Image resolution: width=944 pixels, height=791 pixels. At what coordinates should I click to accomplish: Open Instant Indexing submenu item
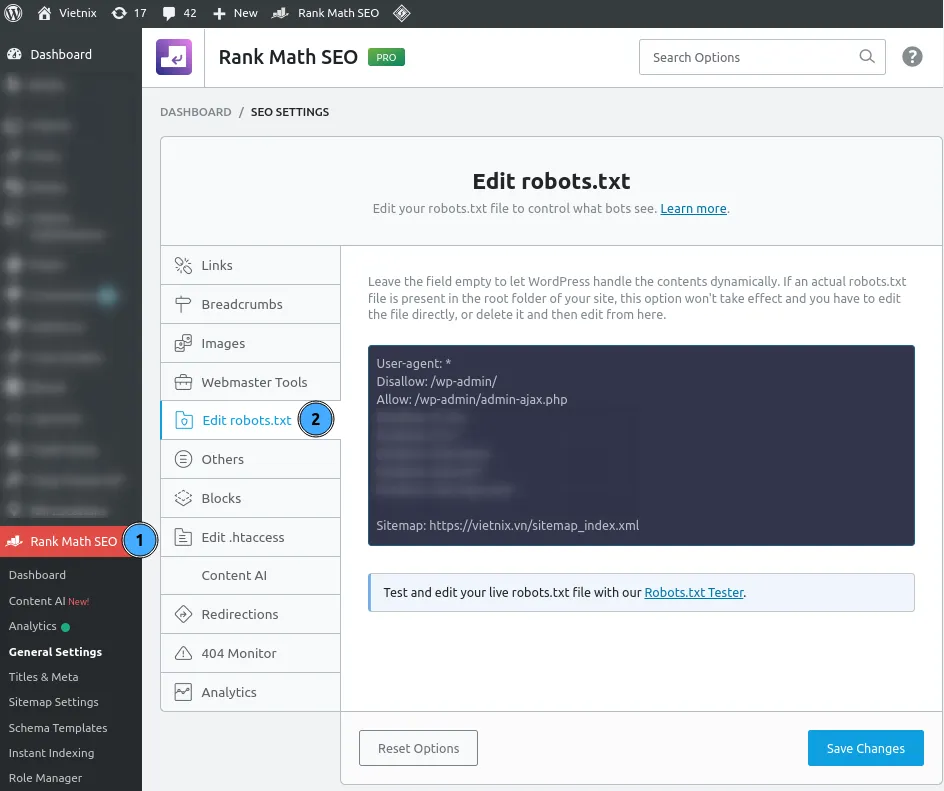click(51, 753)
